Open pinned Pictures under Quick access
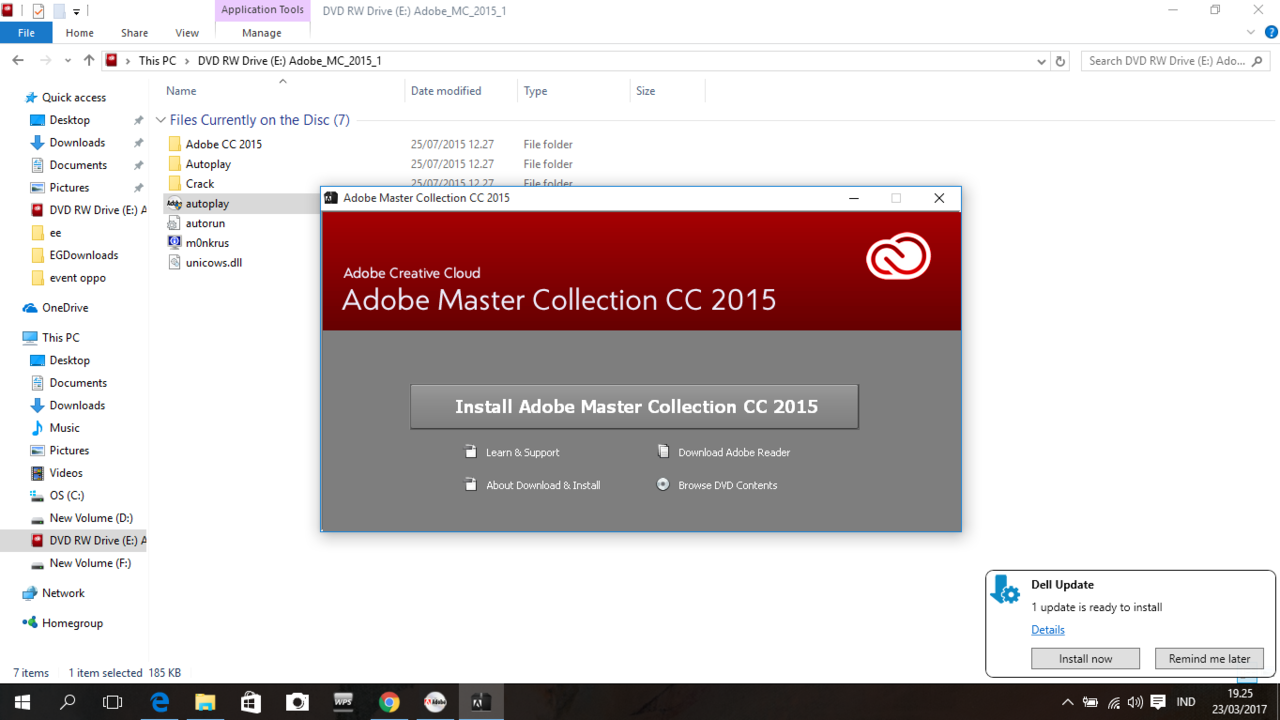Image resolution: width=1280 pixels, height=720 pixels. point(69,188)
